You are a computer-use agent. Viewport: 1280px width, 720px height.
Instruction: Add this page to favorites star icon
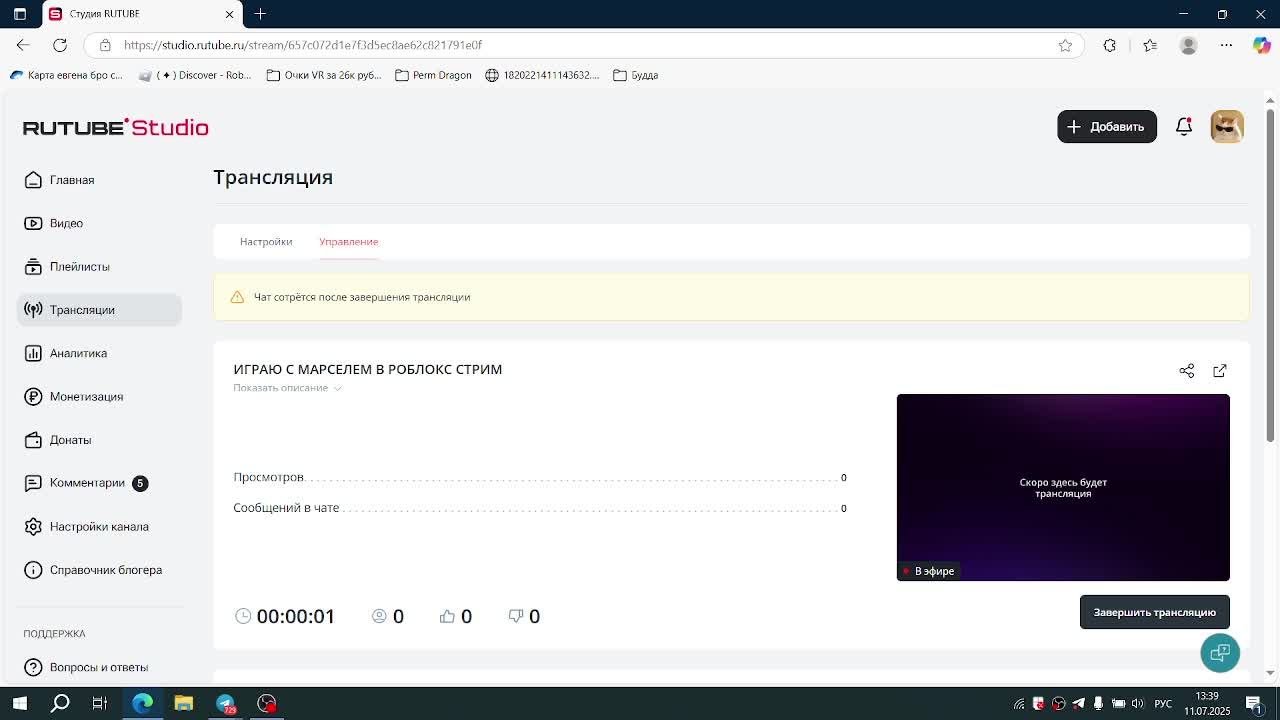(x=1065, y=45)
